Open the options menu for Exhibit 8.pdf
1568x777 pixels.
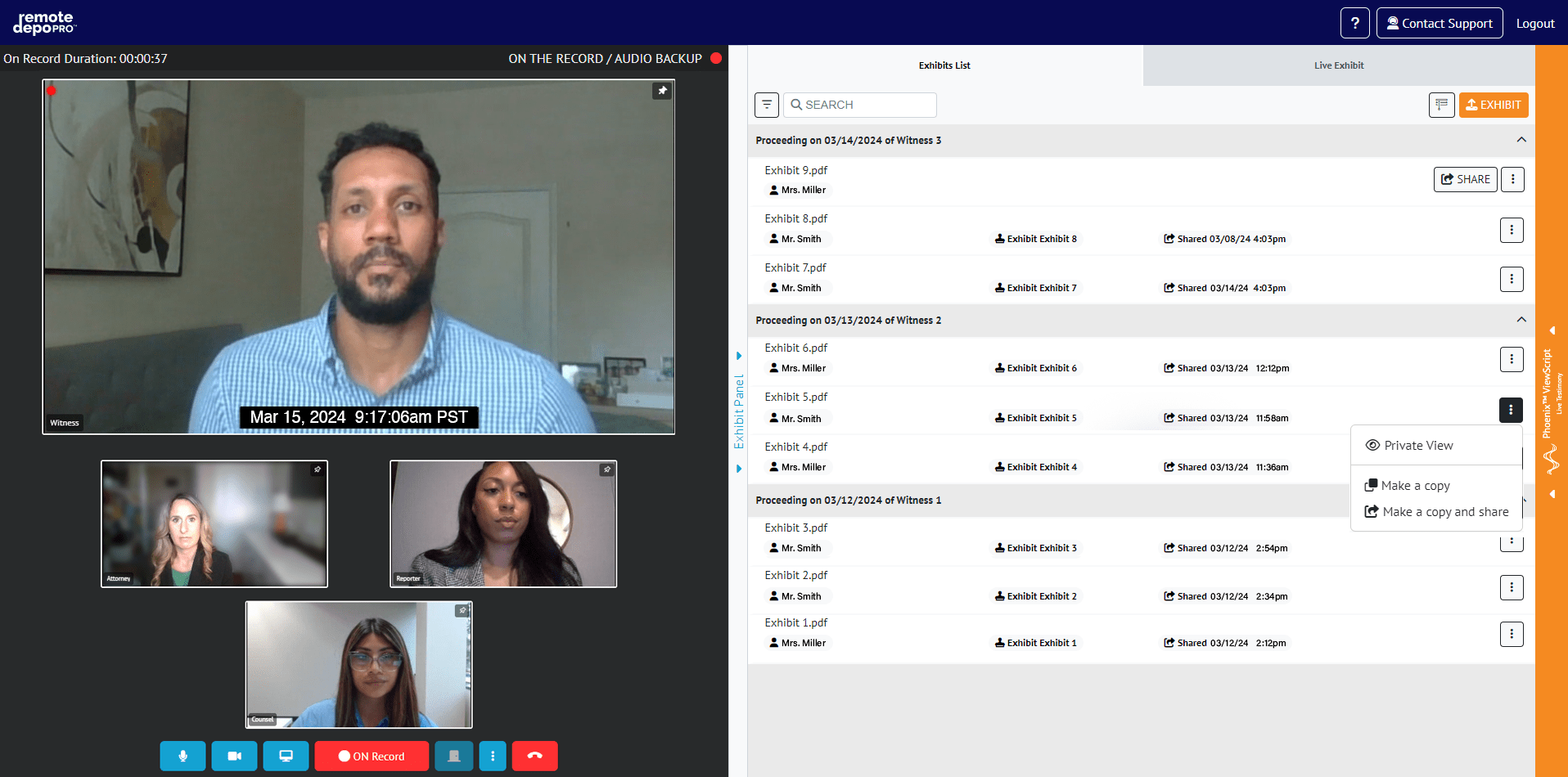(1512, 230)
